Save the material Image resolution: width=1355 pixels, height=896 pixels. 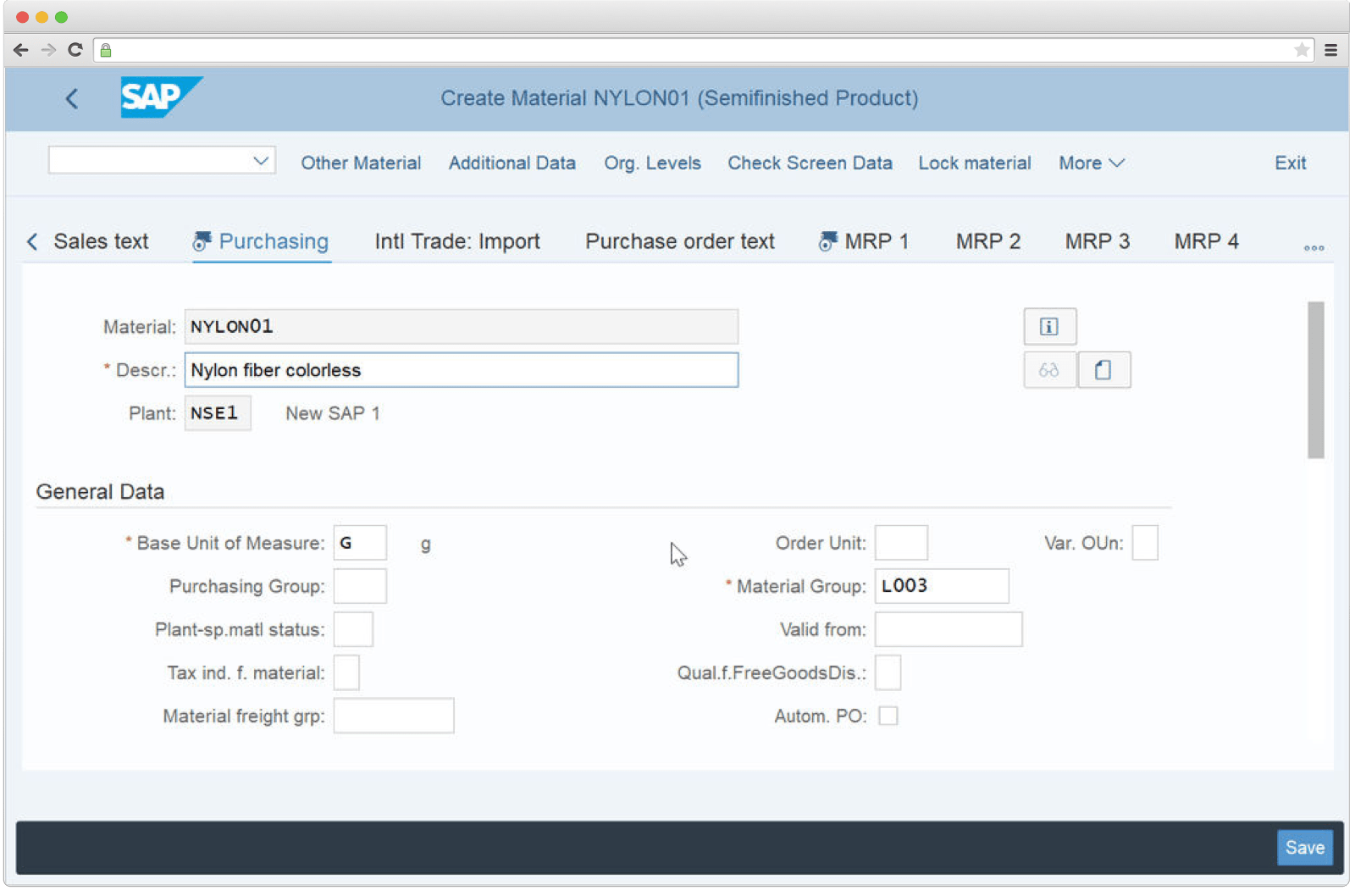coord(1305,848)
